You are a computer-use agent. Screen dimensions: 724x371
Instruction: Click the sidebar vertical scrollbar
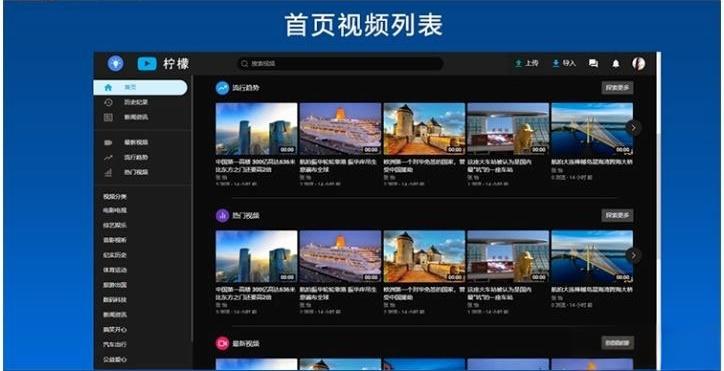tap(192, 208)
